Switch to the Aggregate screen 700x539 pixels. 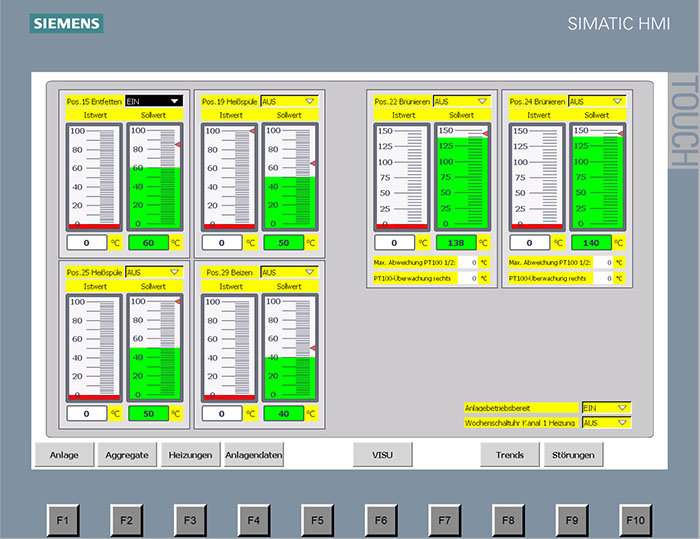click(x=127, y=455)
